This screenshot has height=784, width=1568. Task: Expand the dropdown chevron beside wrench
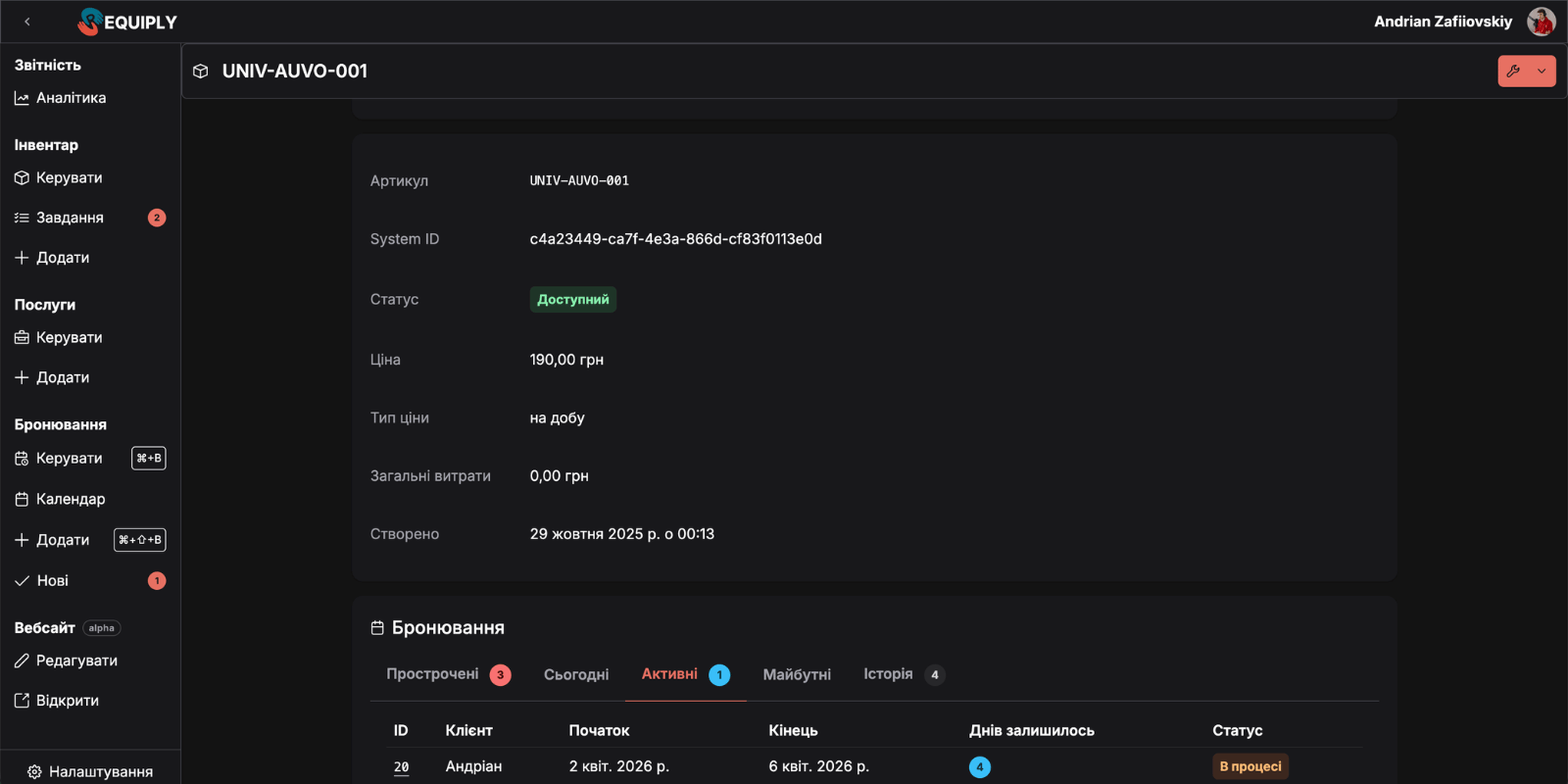[1542, 71]
